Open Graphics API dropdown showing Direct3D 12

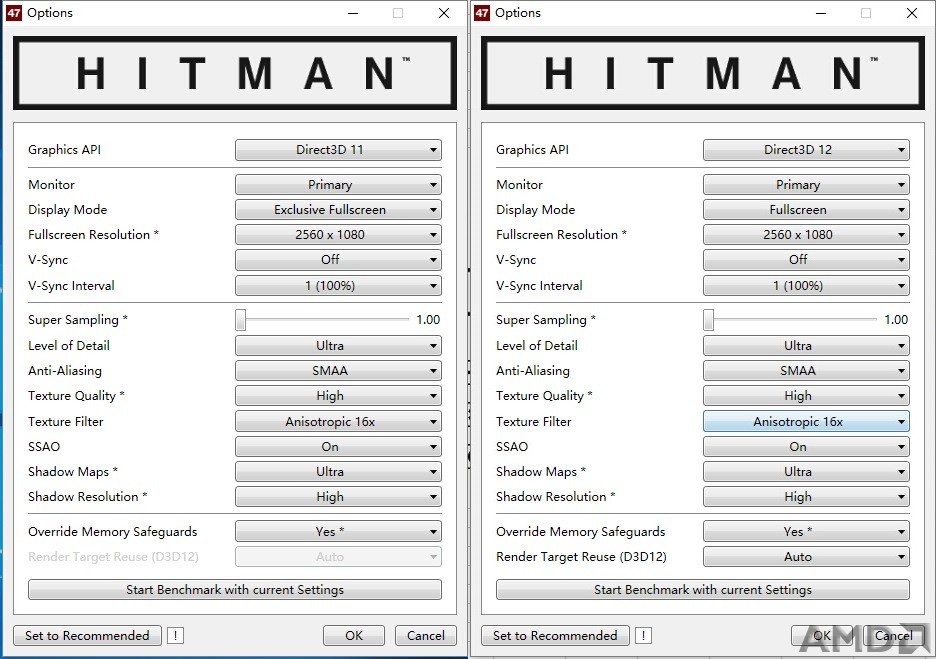pyautogui.click(x=806, y=150)
